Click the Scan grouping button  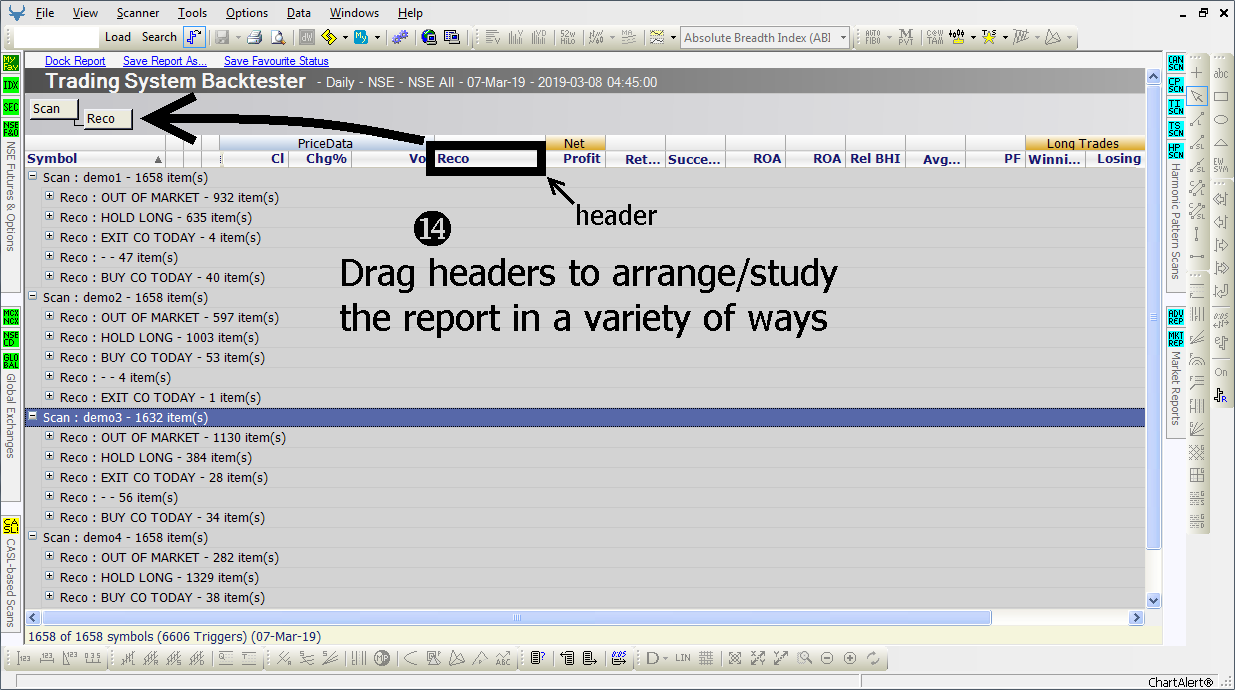pos(52,108)
